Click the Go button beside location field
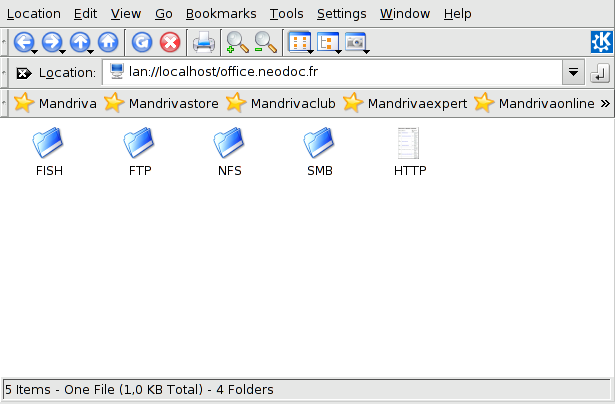Screen dimensions: 615x404 point(600,73)
